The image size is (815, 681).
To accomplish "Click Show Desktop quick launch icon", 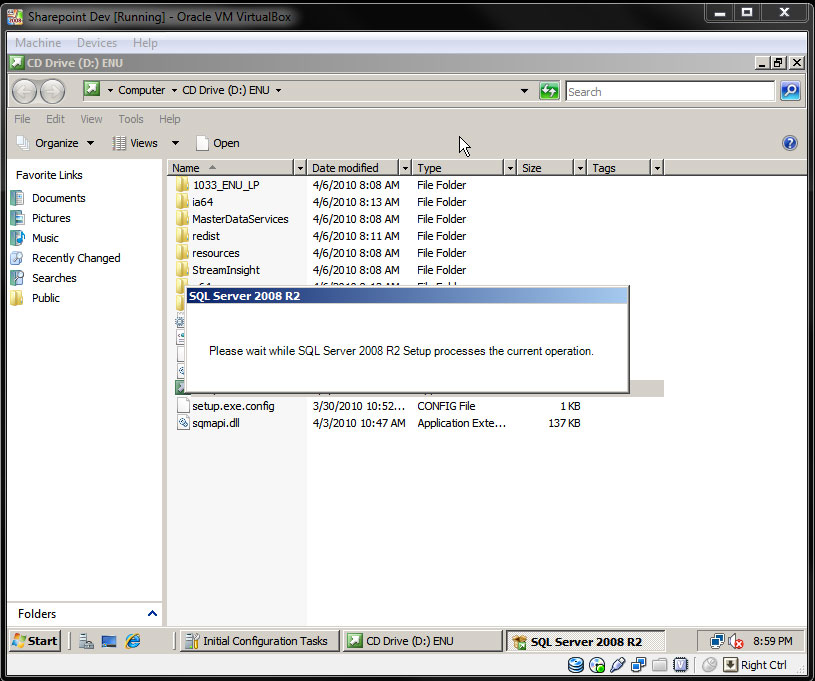I will 109,641.
